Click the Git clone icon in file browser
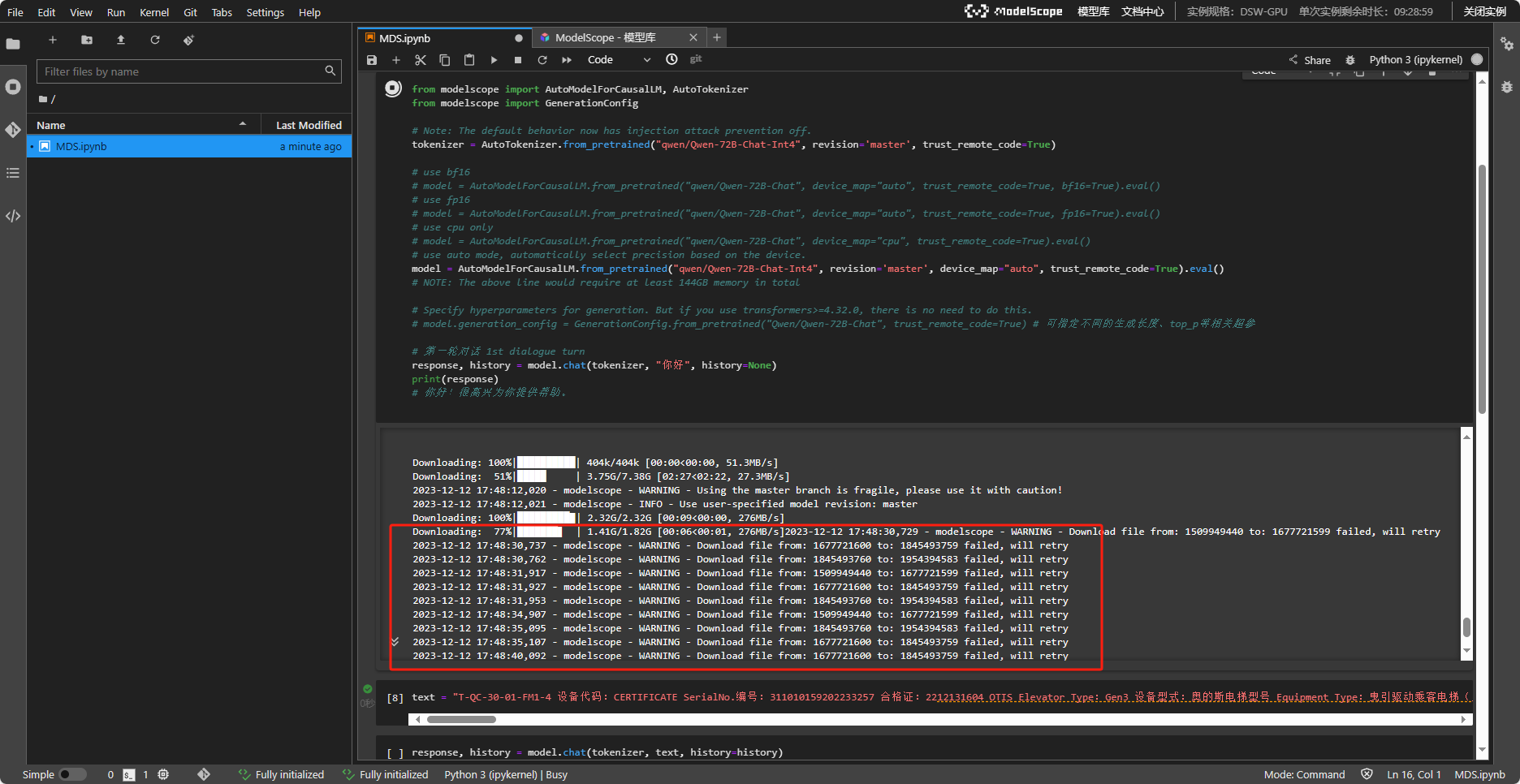1520x784 pixels. [188, 40]
